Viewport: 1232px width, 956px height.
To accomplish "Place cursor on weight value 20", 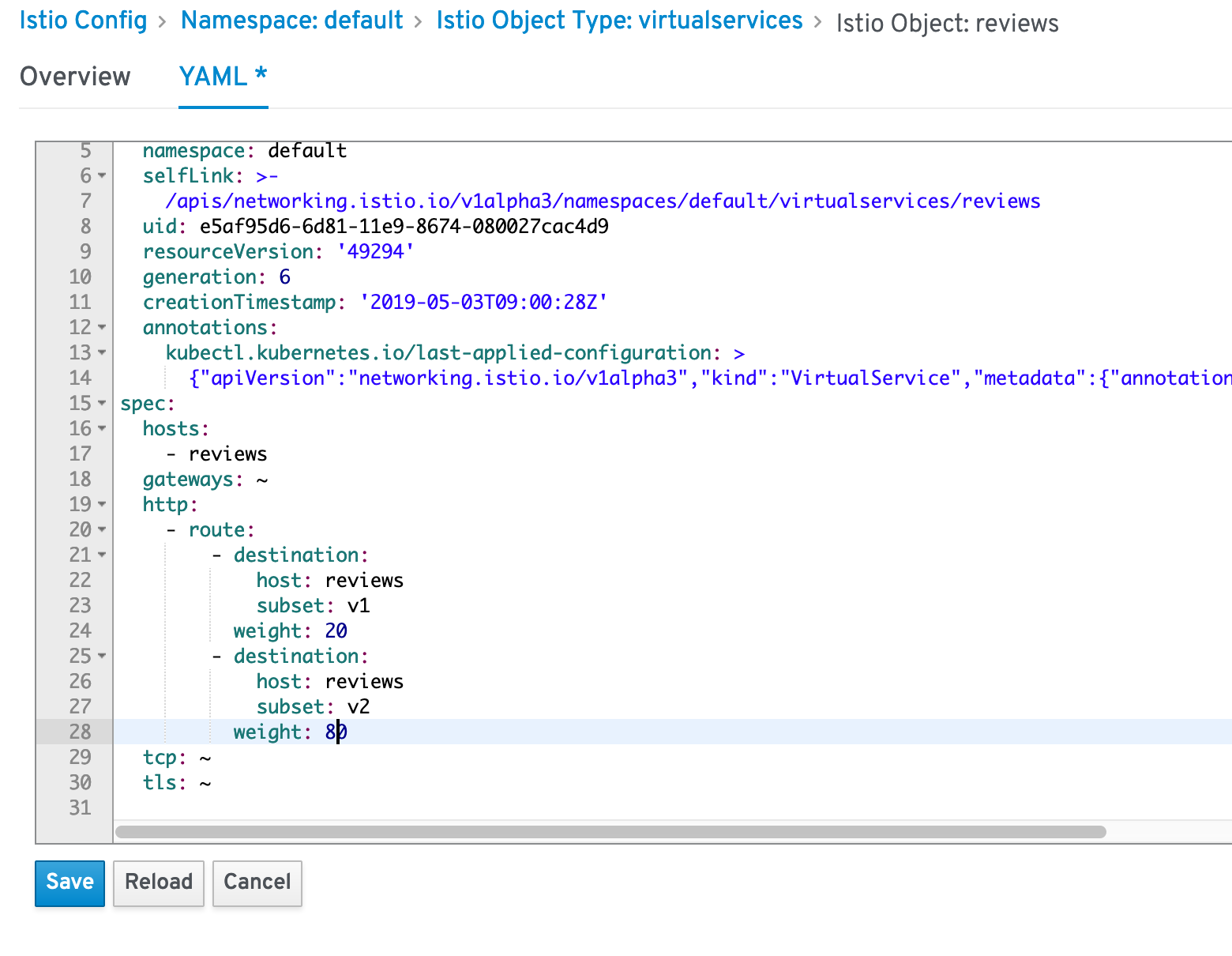I will (x=336, y=630).
